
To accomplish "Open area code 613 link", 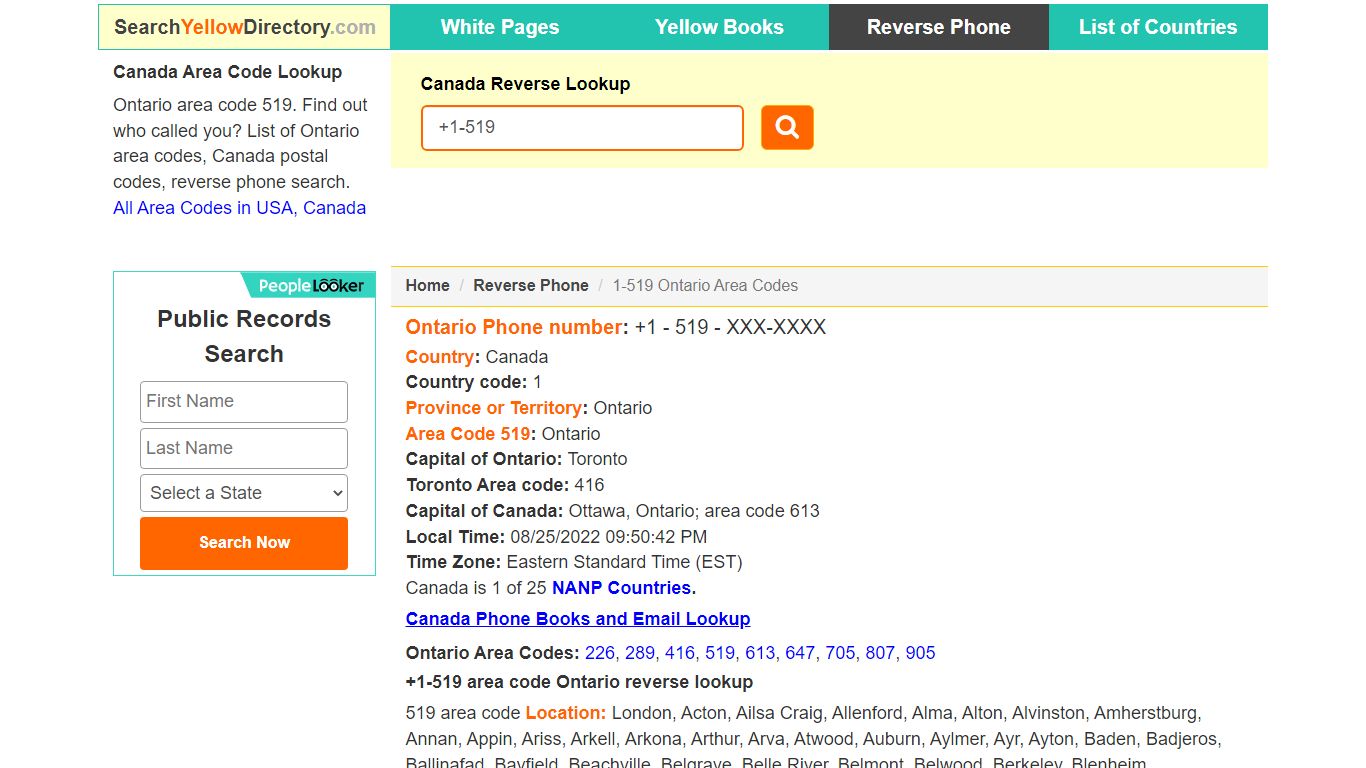I will click(x=760, y=653).
